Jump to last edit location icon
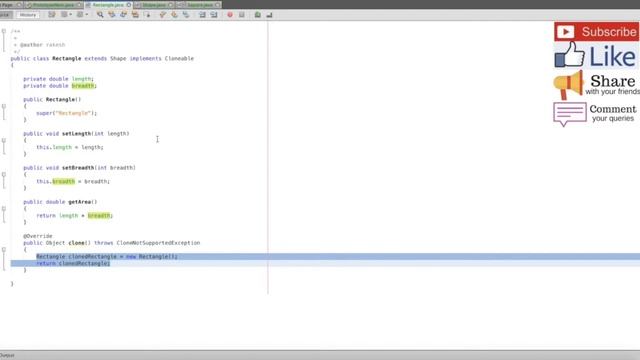The width and height of the screenshot is (640, 360). click(x=51, y=15)
